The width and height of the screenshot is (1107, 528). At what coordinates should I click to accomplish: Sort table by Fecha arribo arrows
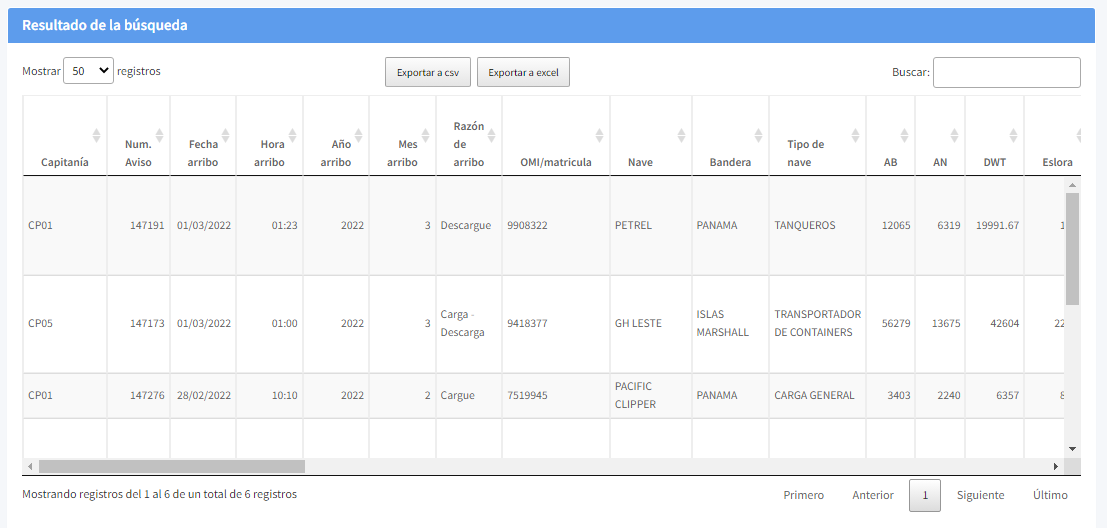point(226,135)
